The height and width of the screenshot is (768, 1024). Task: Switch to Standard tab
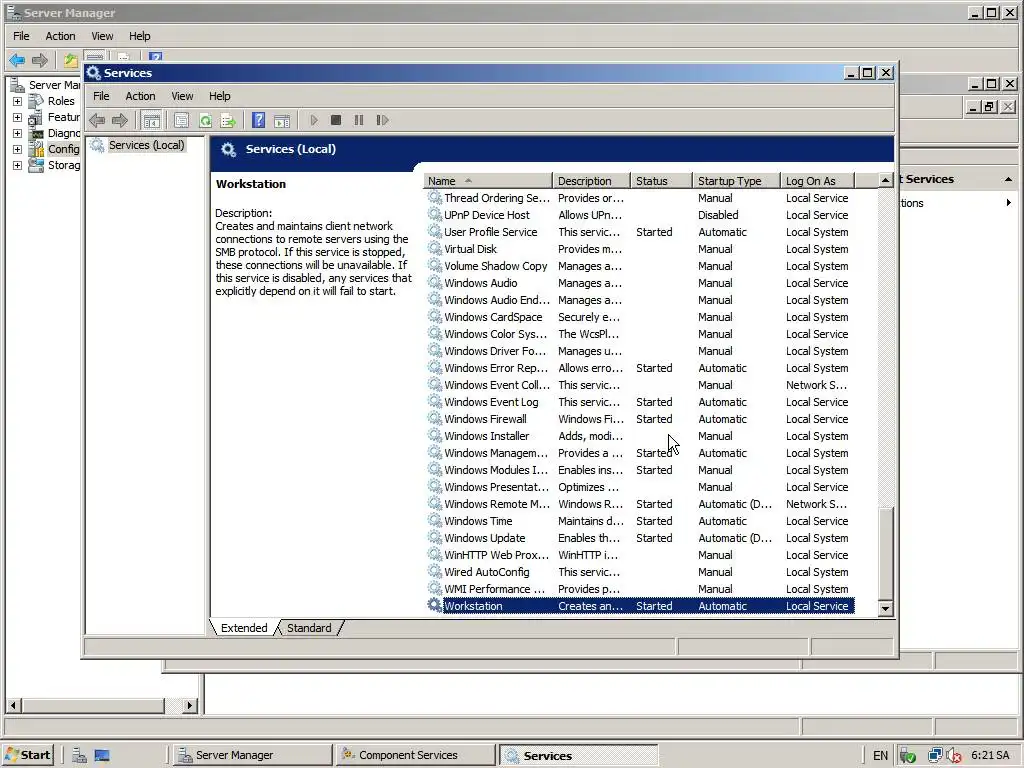coord(309,628)
